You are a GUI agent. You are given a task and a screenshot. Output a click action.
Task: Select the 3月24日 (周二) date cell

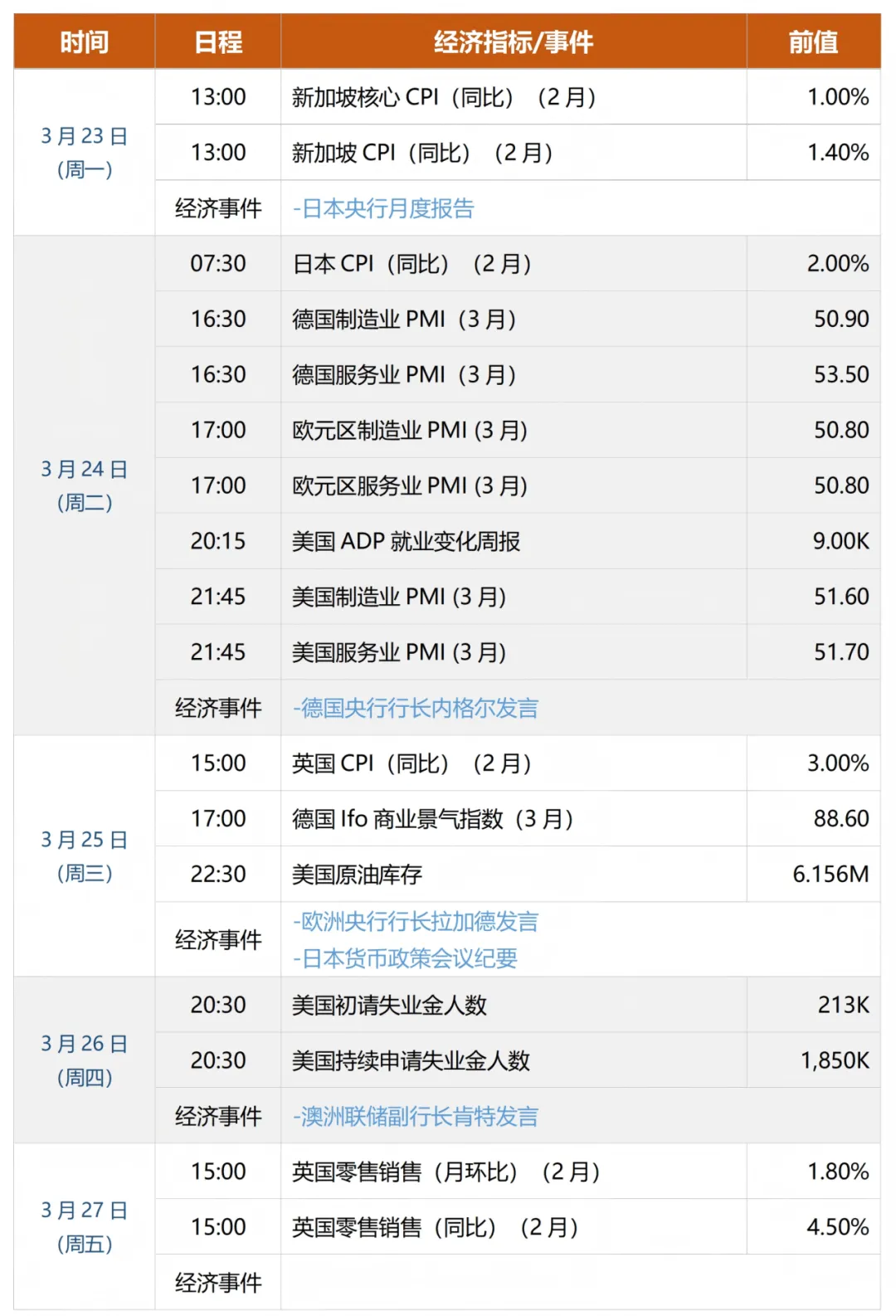point(85,485)
